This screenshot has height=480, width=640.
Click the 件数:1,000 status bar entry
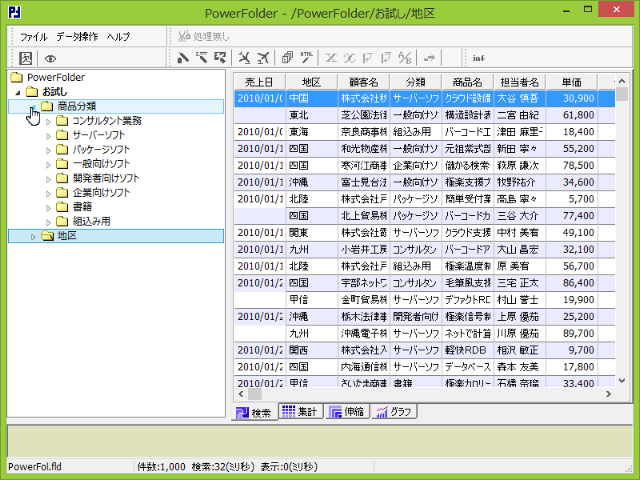161,467
